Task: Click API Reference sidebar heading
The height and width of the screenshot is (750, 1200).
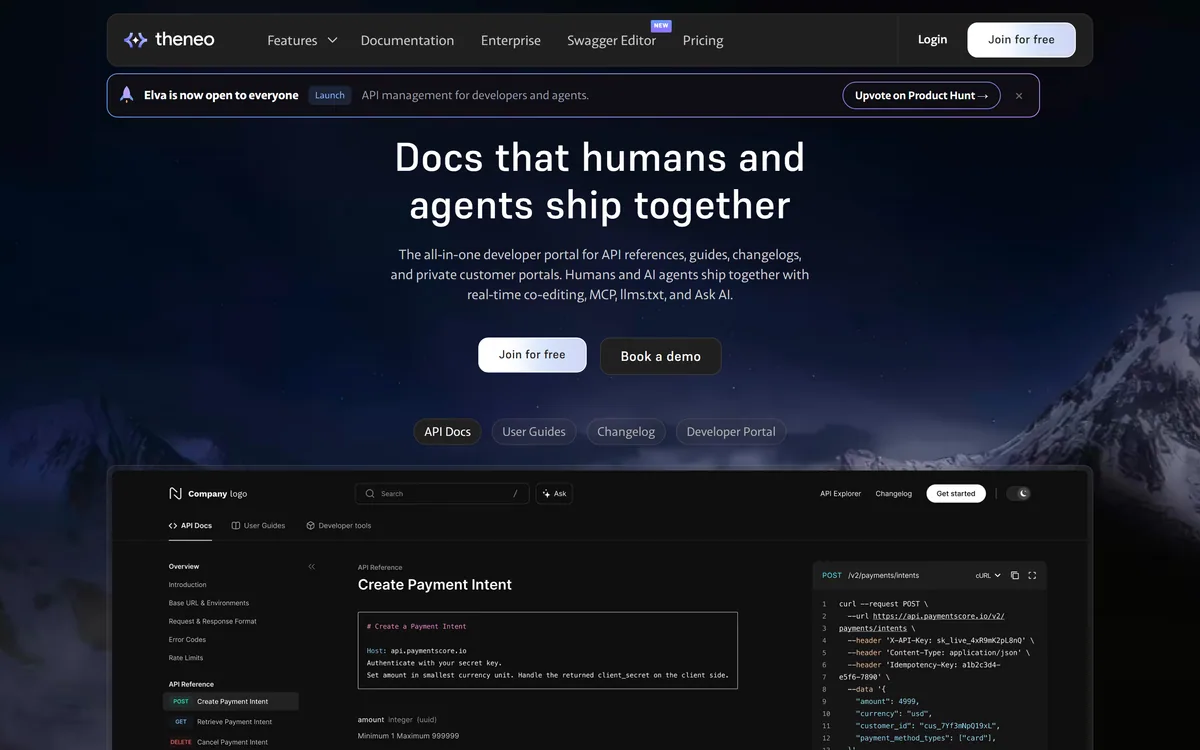Action: point(191,684)
